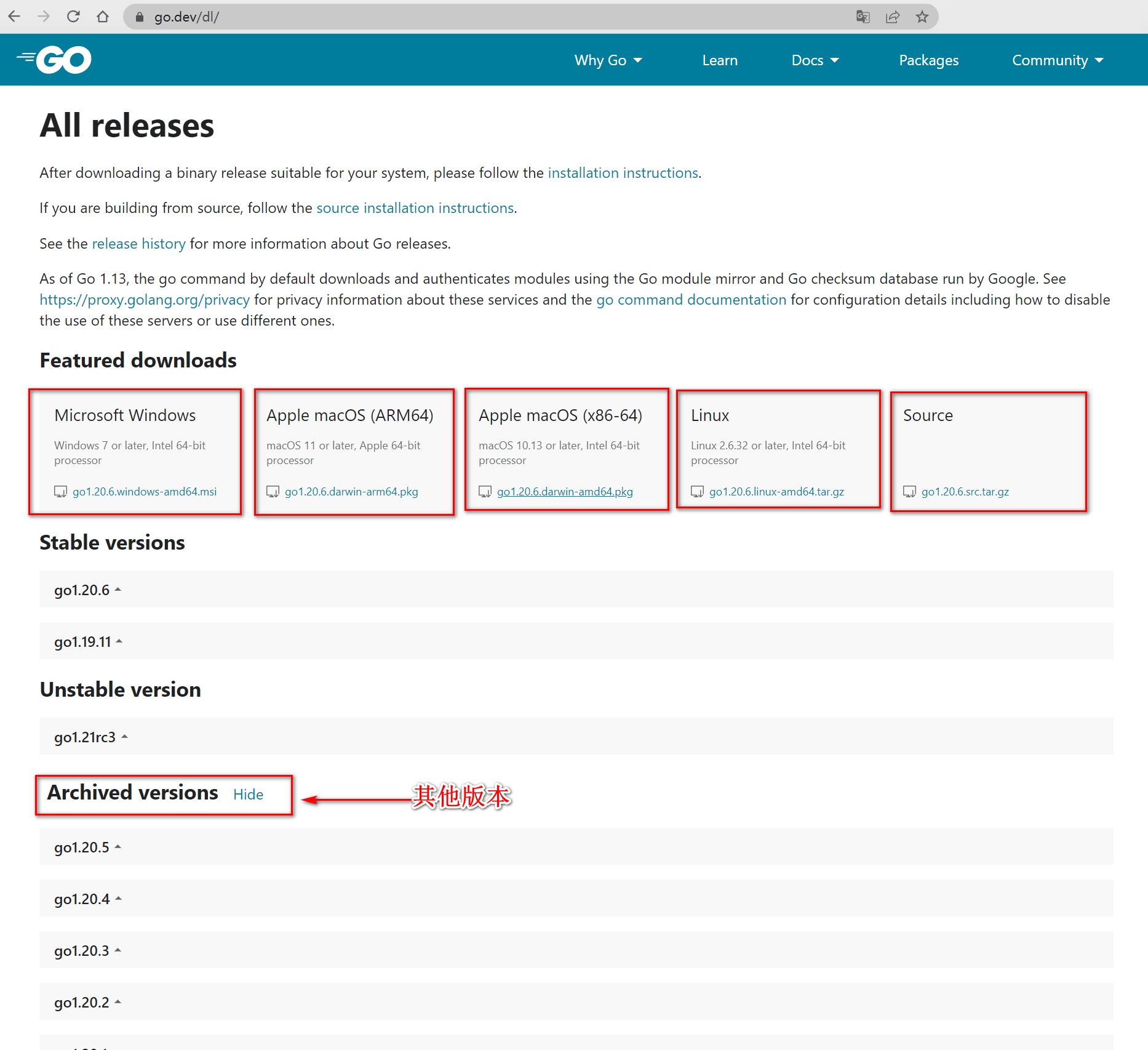Click the browser back arrow
The width and height of the screenshot is (1148, 1050).
click(15, 17)
